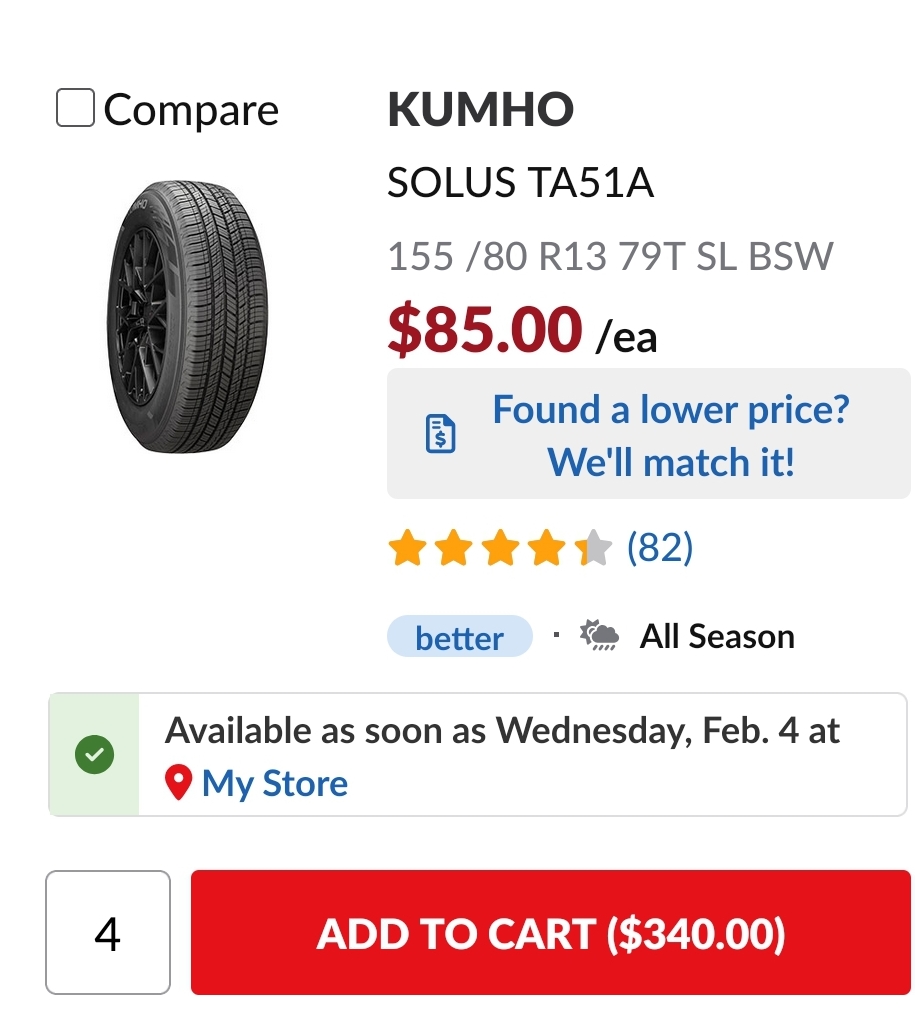Open the SOLUS TA51A product title
The height and width of the screenshot is (1014, 924).
[520, 184]
